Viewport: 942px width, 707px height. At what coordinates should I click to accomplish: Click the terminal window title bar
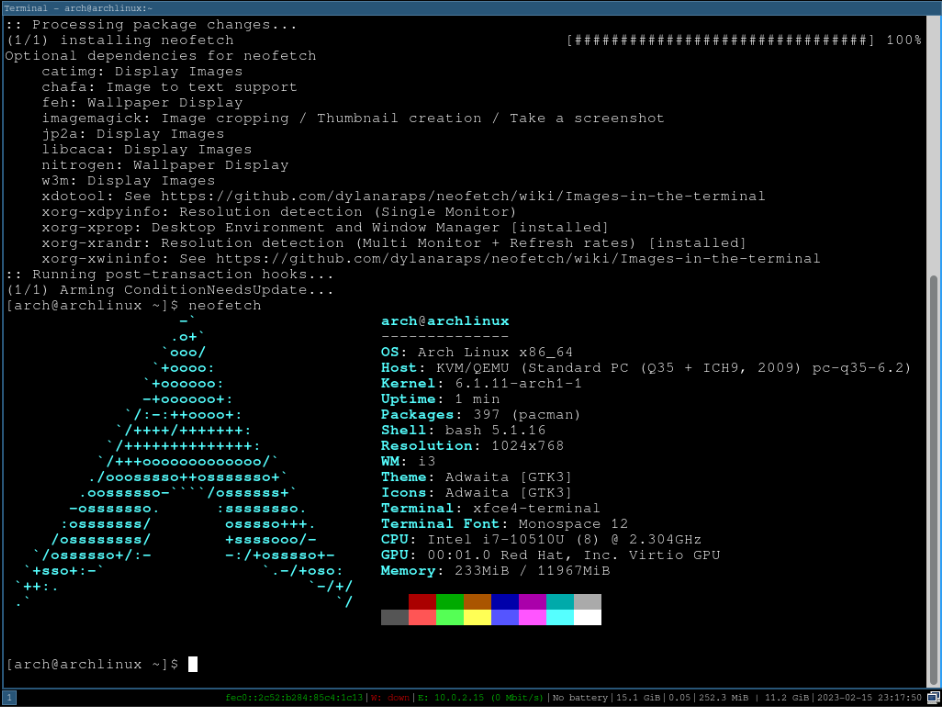click(471, 8)
